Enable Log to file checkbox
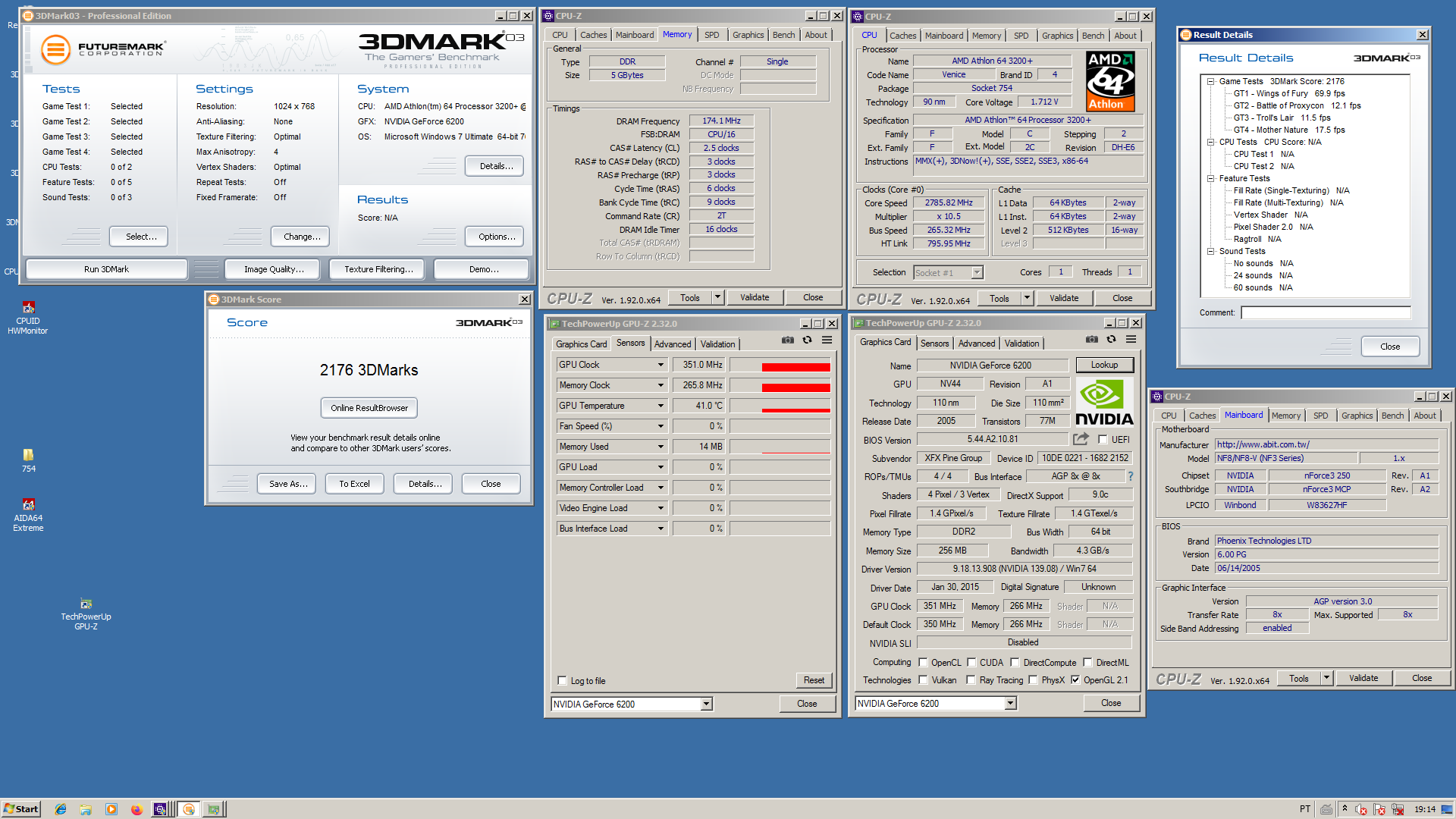1456x819 pixels. coord(562,680)
